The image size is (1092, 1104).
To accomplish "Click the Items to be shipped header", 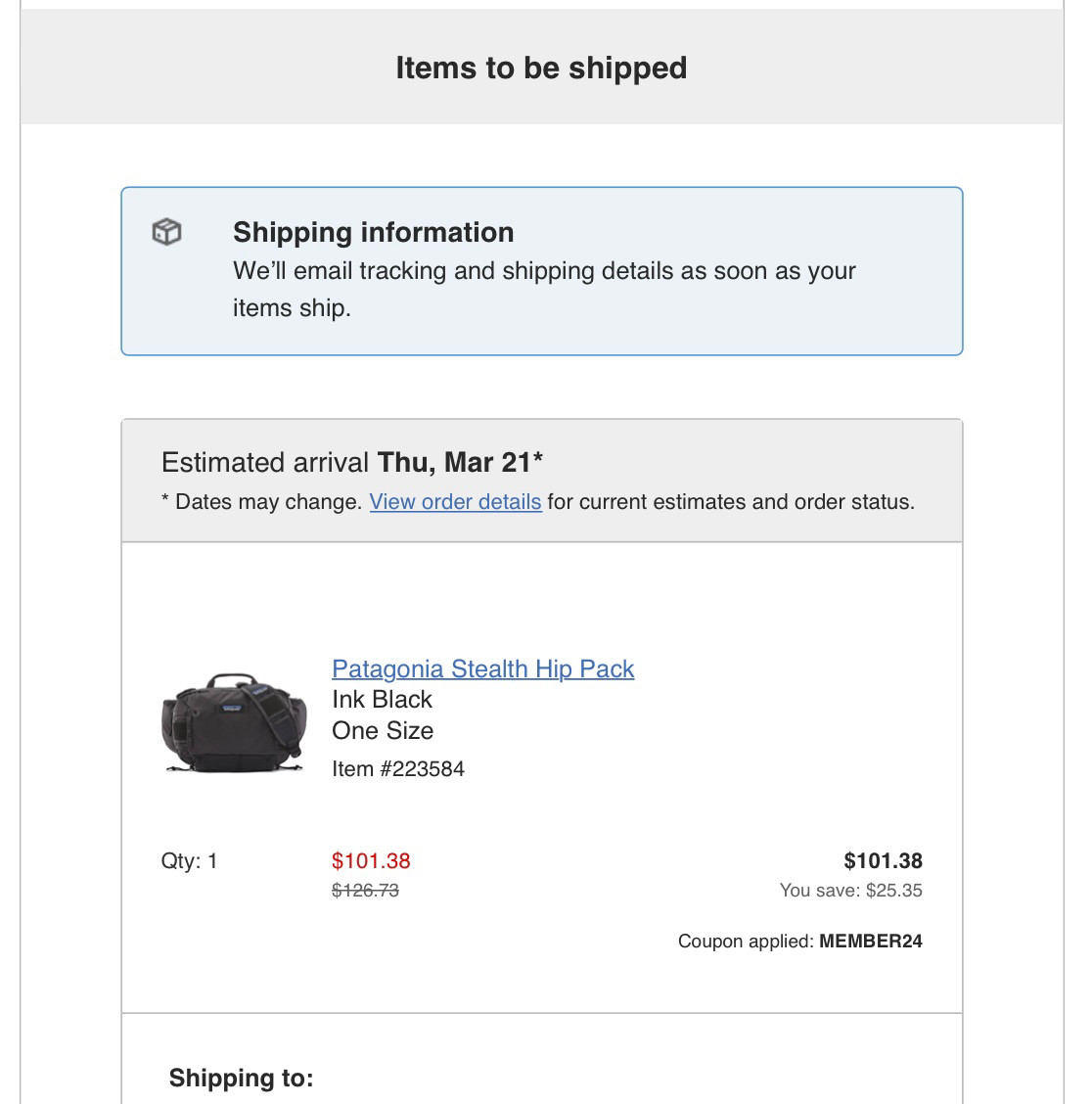I will 541,69.
